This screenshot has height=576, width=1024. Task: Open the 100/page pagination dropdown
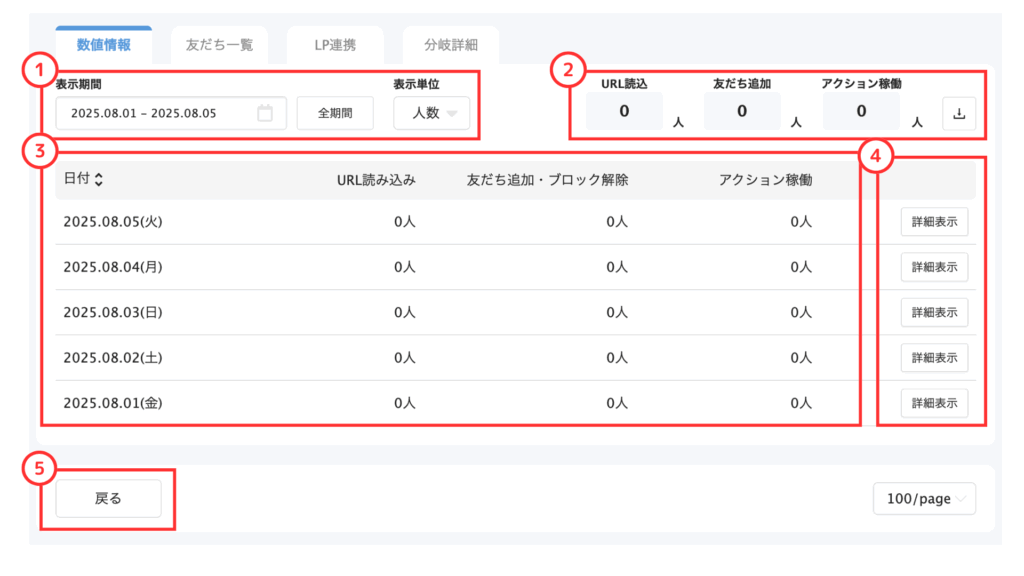point(924,498)
